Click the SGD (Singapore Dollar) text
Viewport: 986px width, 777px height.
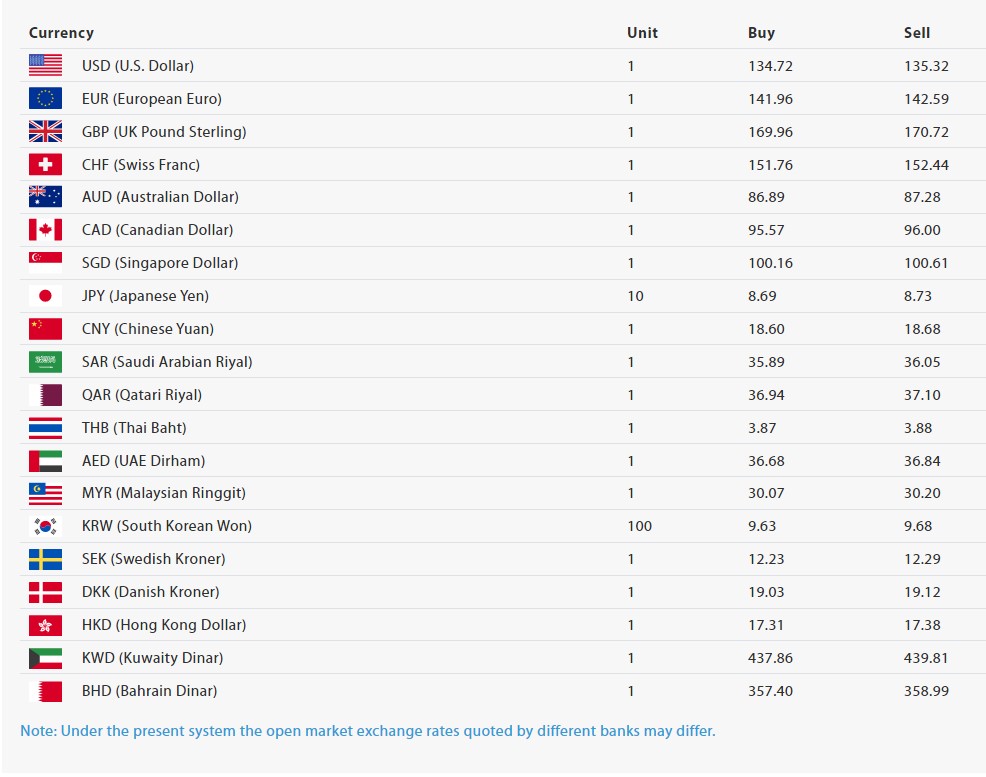pos(160,263)
